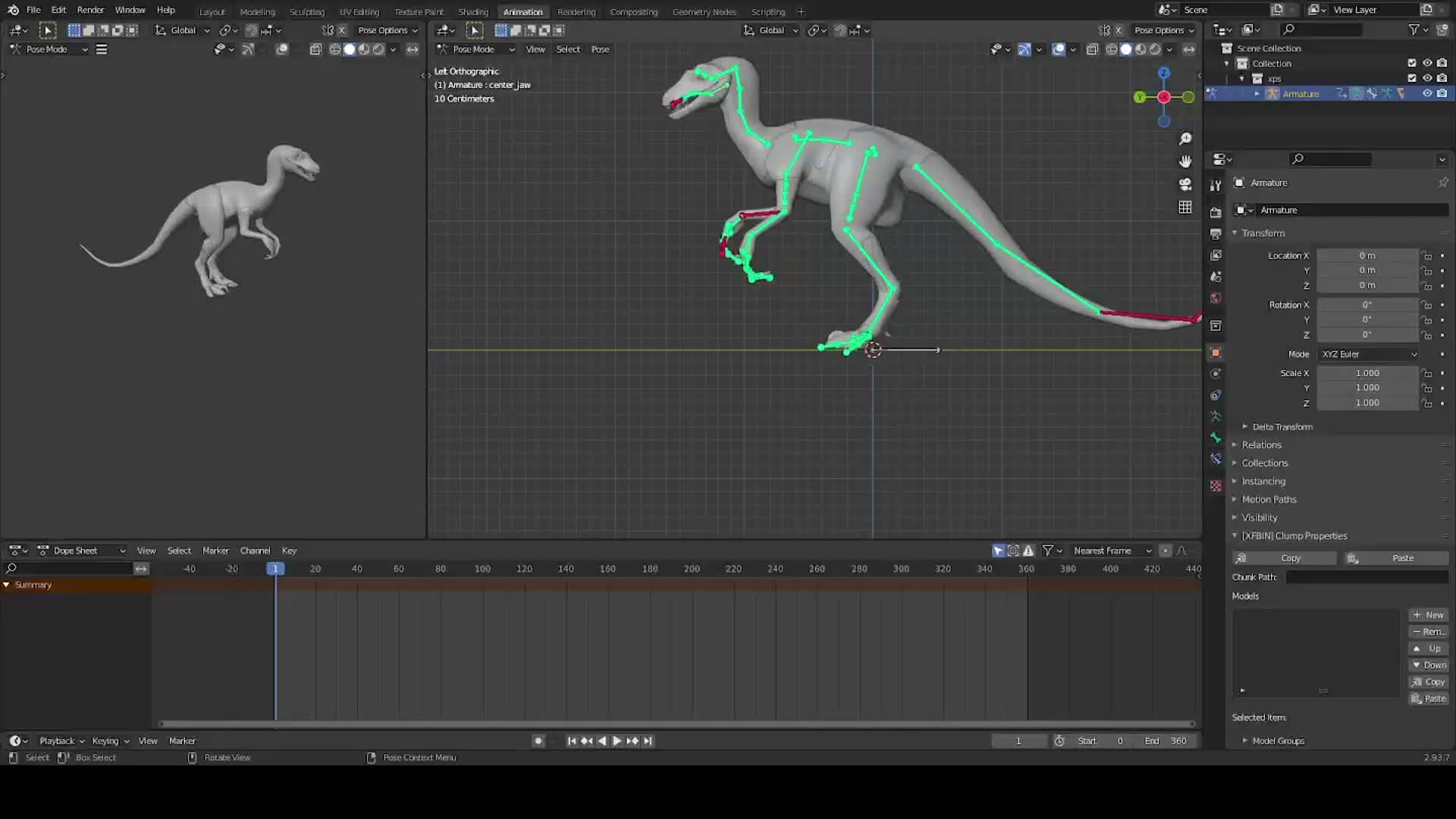The width and height of the screenshot is (1456, 819).
Task: Open the XYZ Euler rotation mode dropdown
Action: click(1369, 354)
